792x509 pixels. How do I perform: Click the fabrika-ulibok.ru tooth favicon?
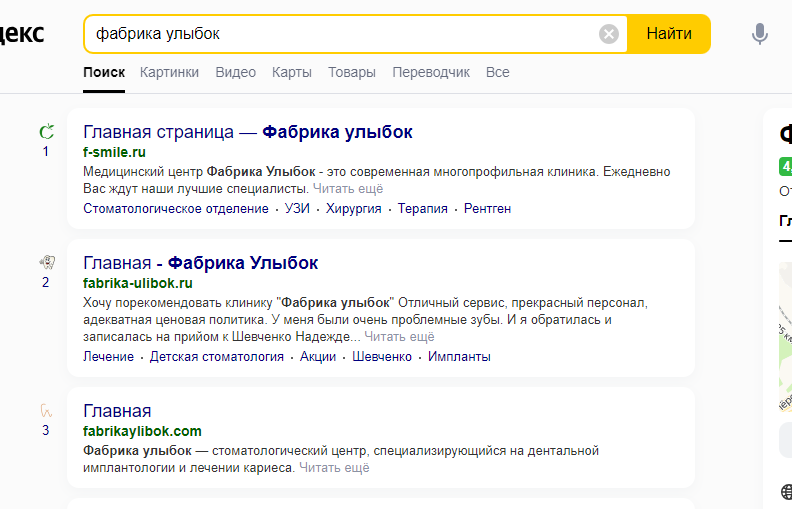click(x=46, y=262)
